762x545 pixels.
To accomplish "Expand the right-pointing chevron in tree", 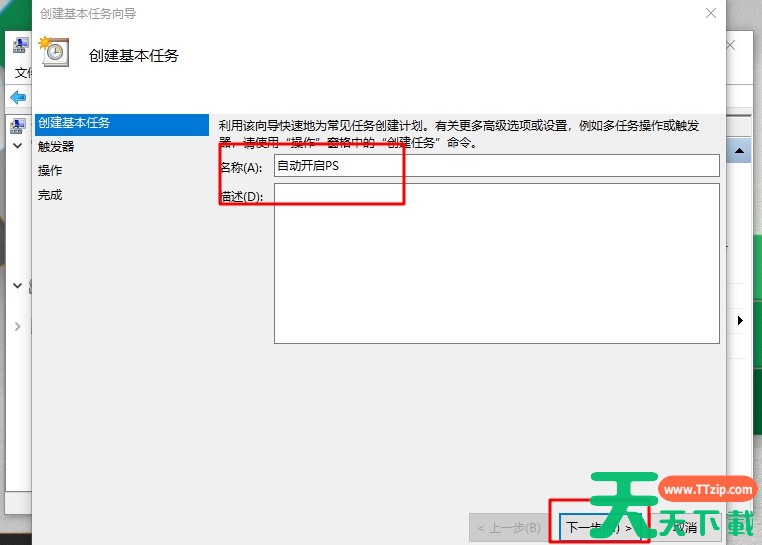I will pyautogui.click(x=17, y=326).
